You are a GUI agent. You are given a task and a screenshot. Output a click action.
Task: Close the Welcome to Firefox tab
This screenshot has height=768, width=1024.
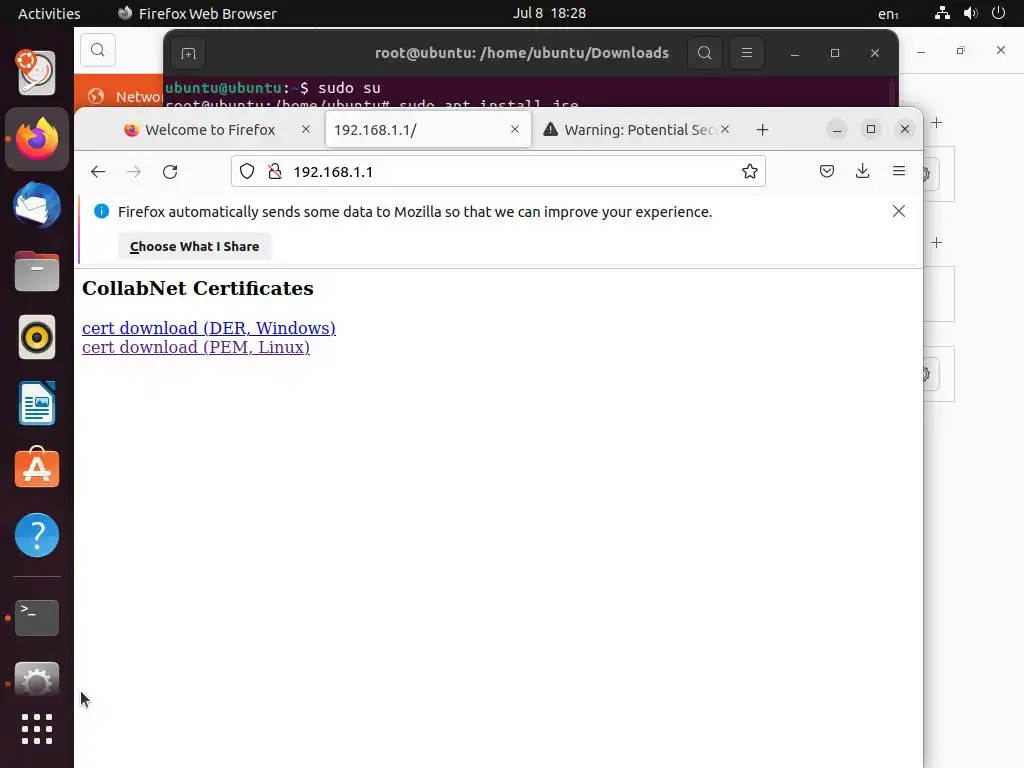point(306,129)
